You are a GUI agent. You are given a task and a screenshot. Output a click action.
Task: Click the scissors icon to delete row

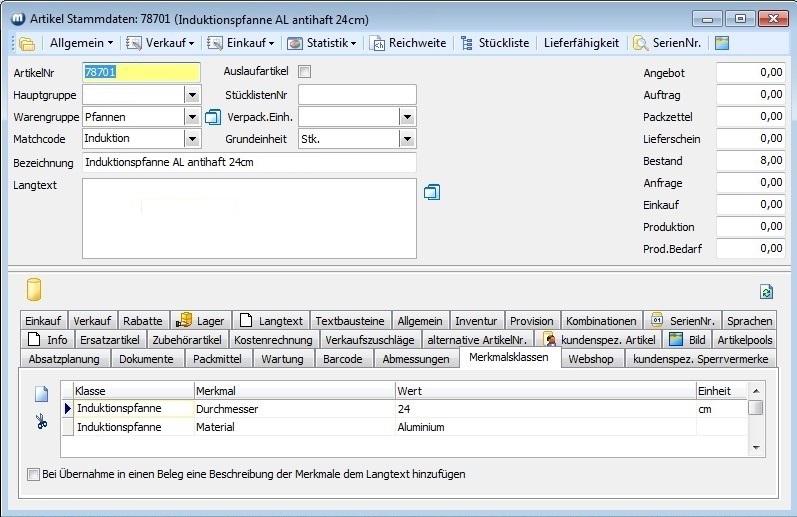coord(41,421)
